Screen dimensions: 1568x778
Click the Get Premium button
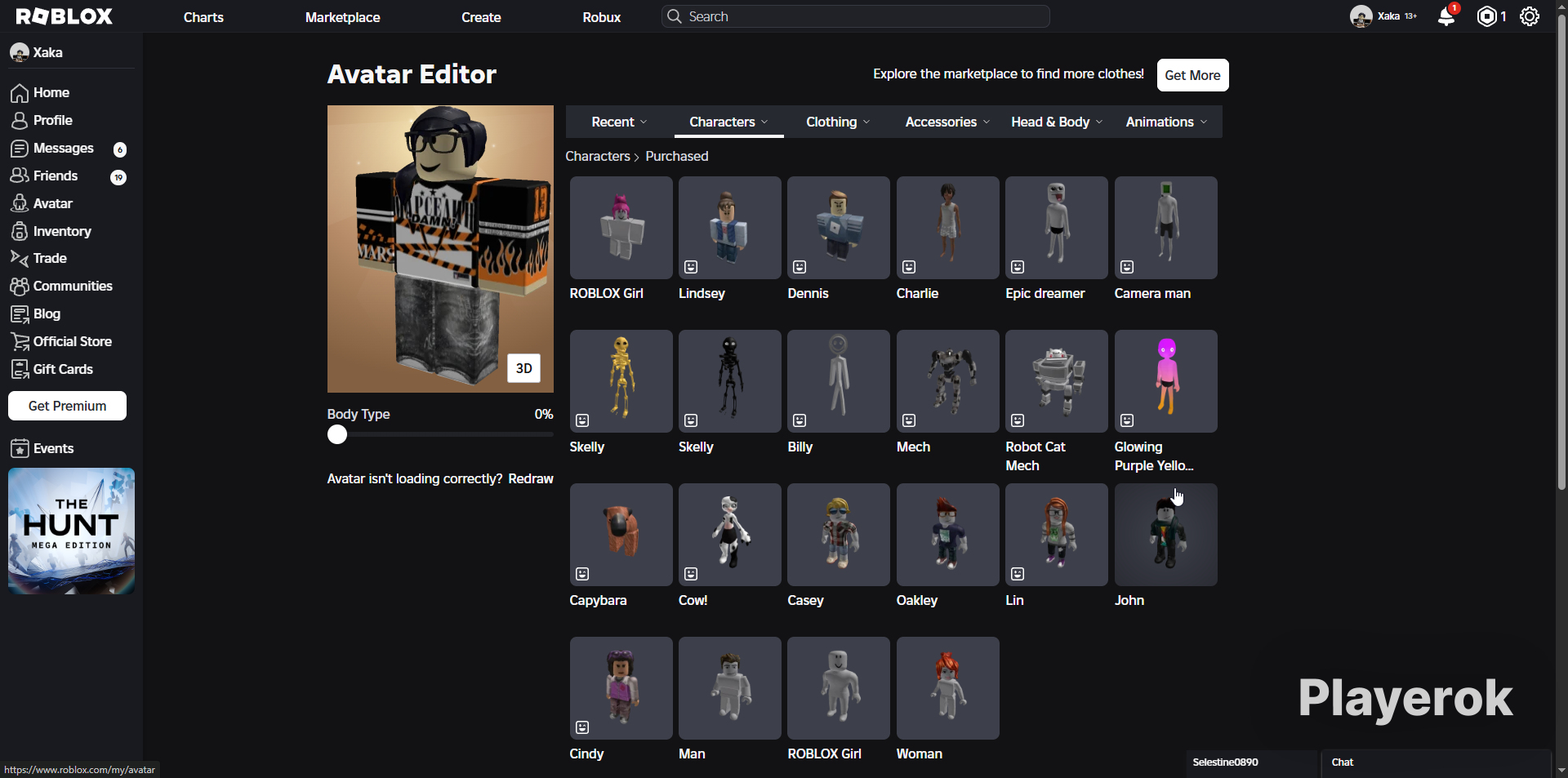[67, 406]
